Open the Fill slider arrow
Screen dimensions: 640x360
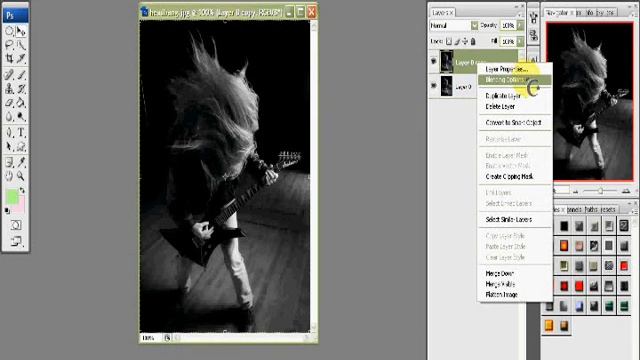[520, 41]
